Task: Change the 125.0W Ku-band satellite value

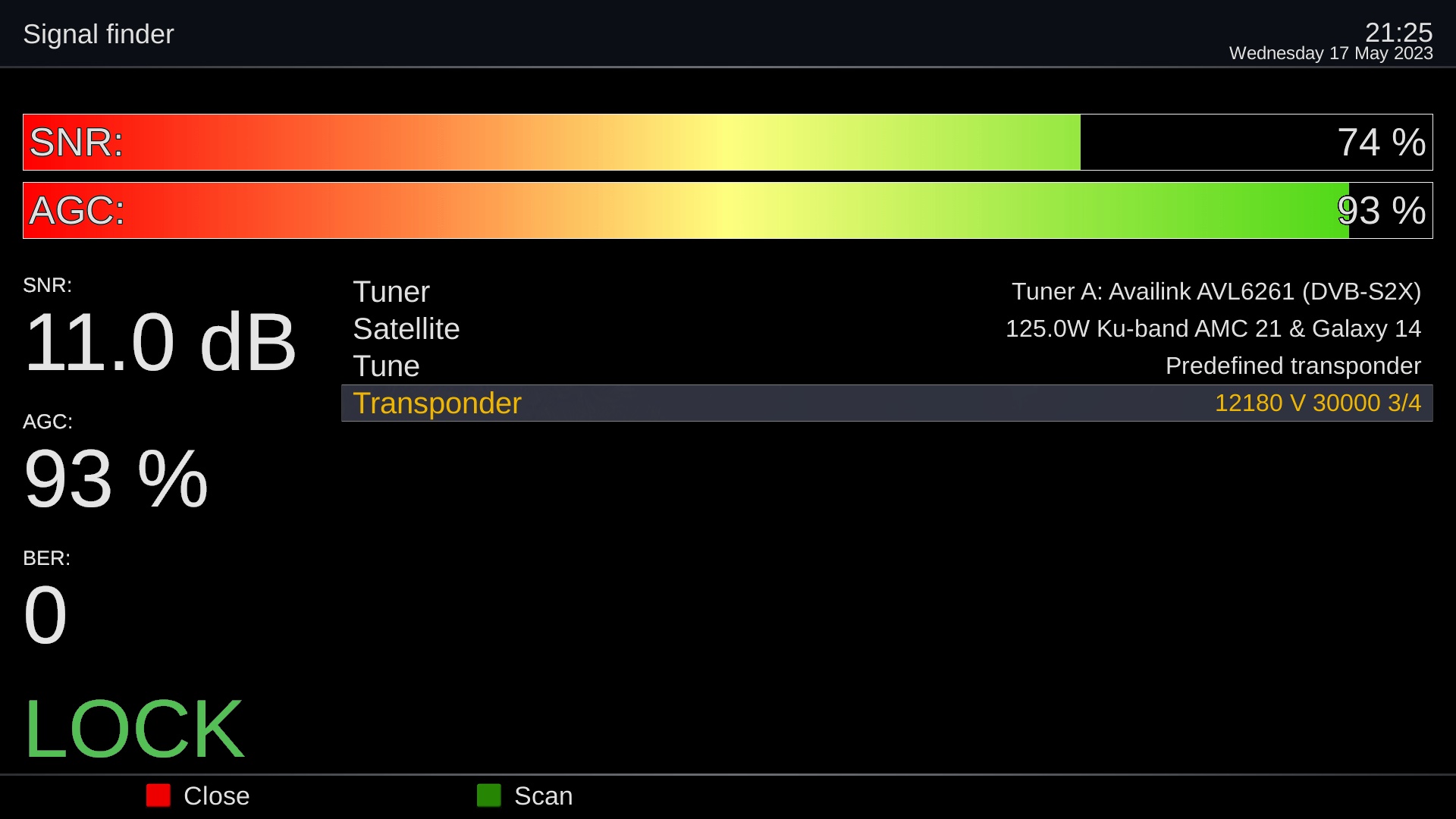Action: (1213, 329)
